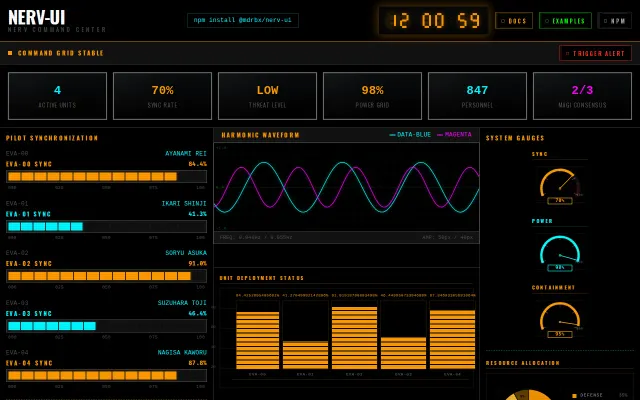Click the Pilot Synchronization section heading

tap(52, 138)
